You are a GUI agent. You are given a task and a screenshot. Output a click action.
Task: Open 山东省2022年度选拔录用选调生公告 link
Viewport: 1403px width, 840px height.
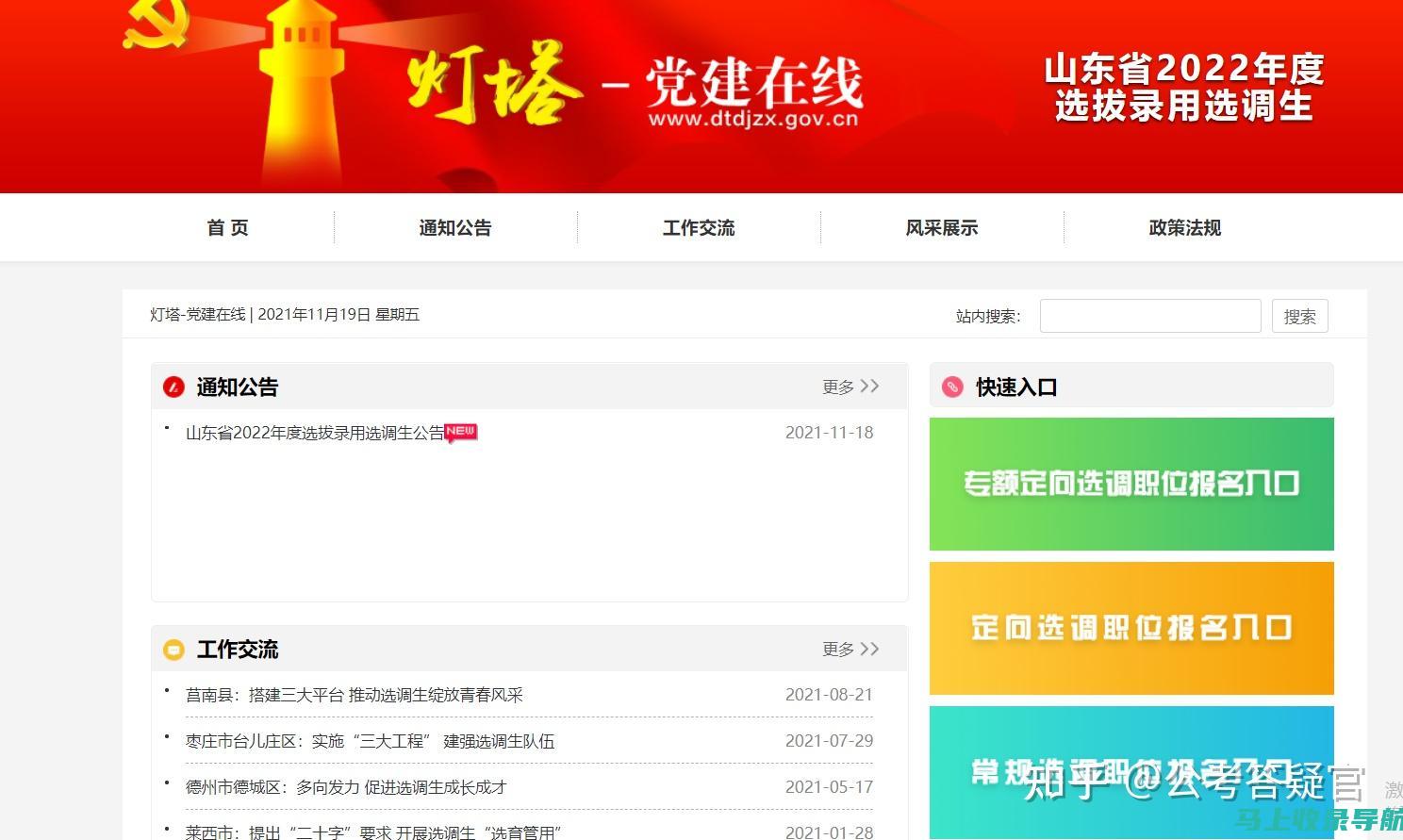[315, 433]
